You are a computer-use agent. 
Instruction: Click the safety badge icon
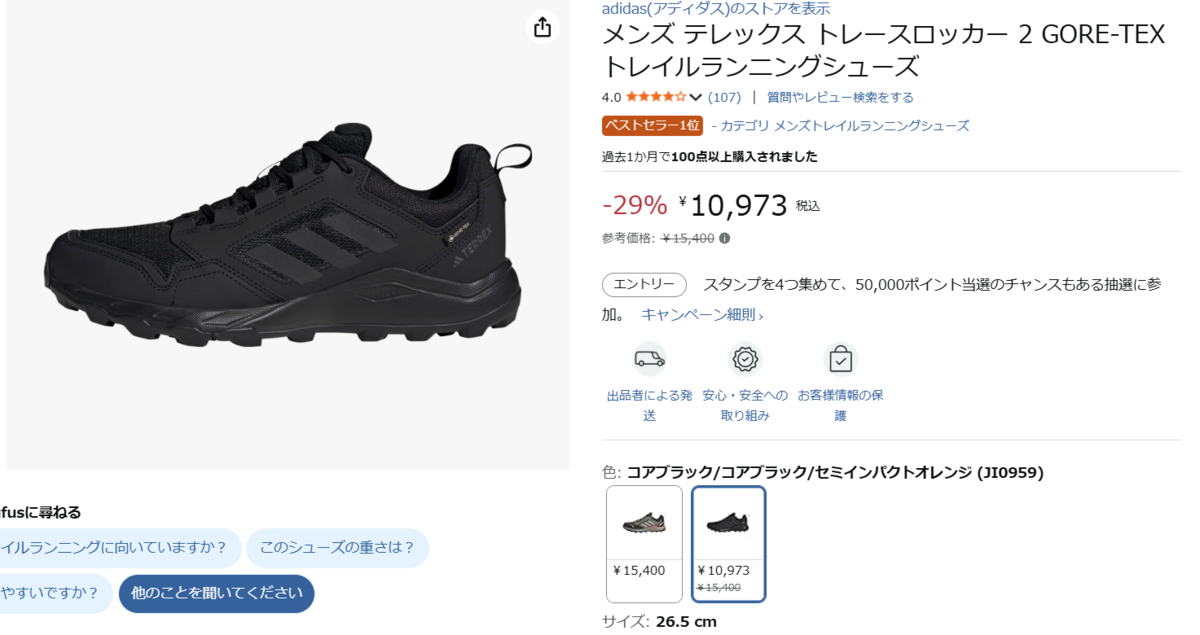745,358
